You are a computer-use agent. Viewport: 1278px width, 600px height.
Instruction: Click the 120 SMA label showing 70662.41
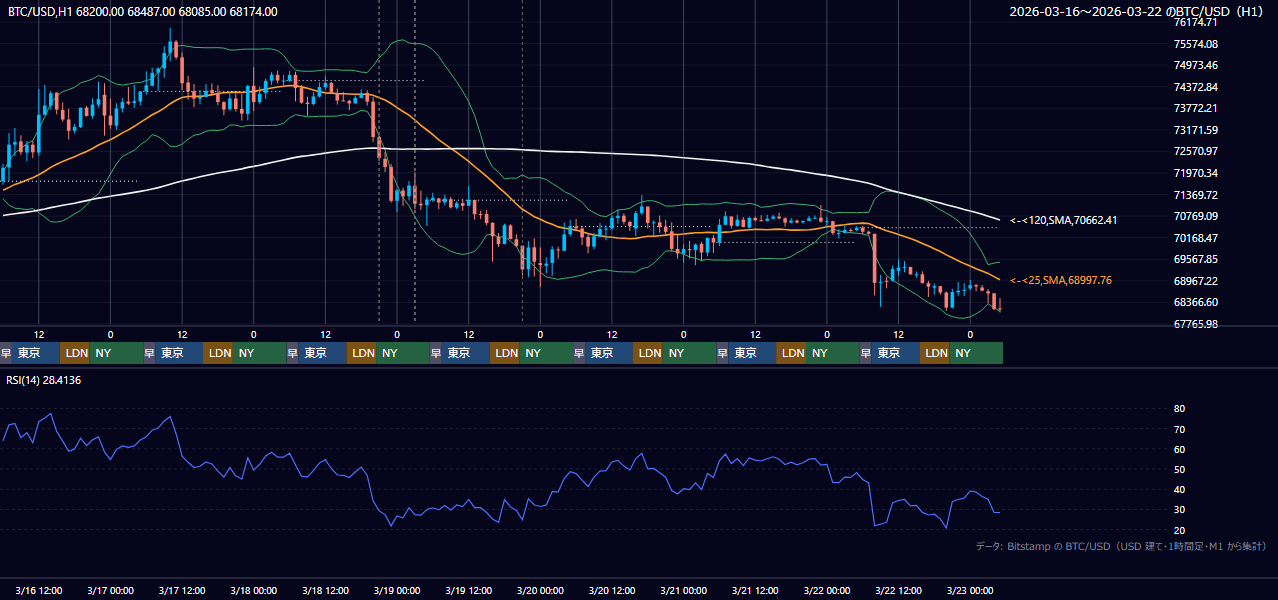pos(1064,220)
